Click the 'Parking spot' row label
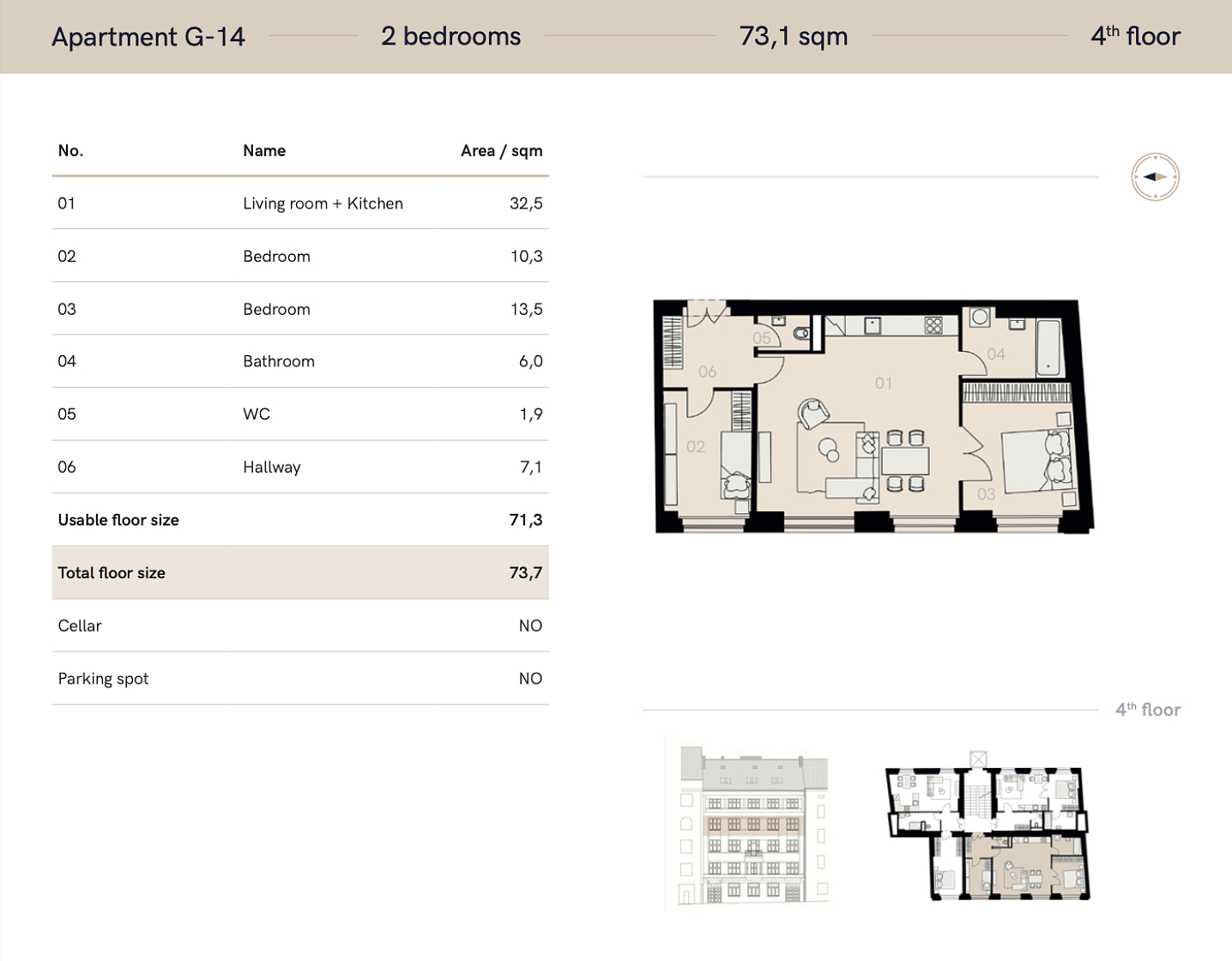 (103, 680)
